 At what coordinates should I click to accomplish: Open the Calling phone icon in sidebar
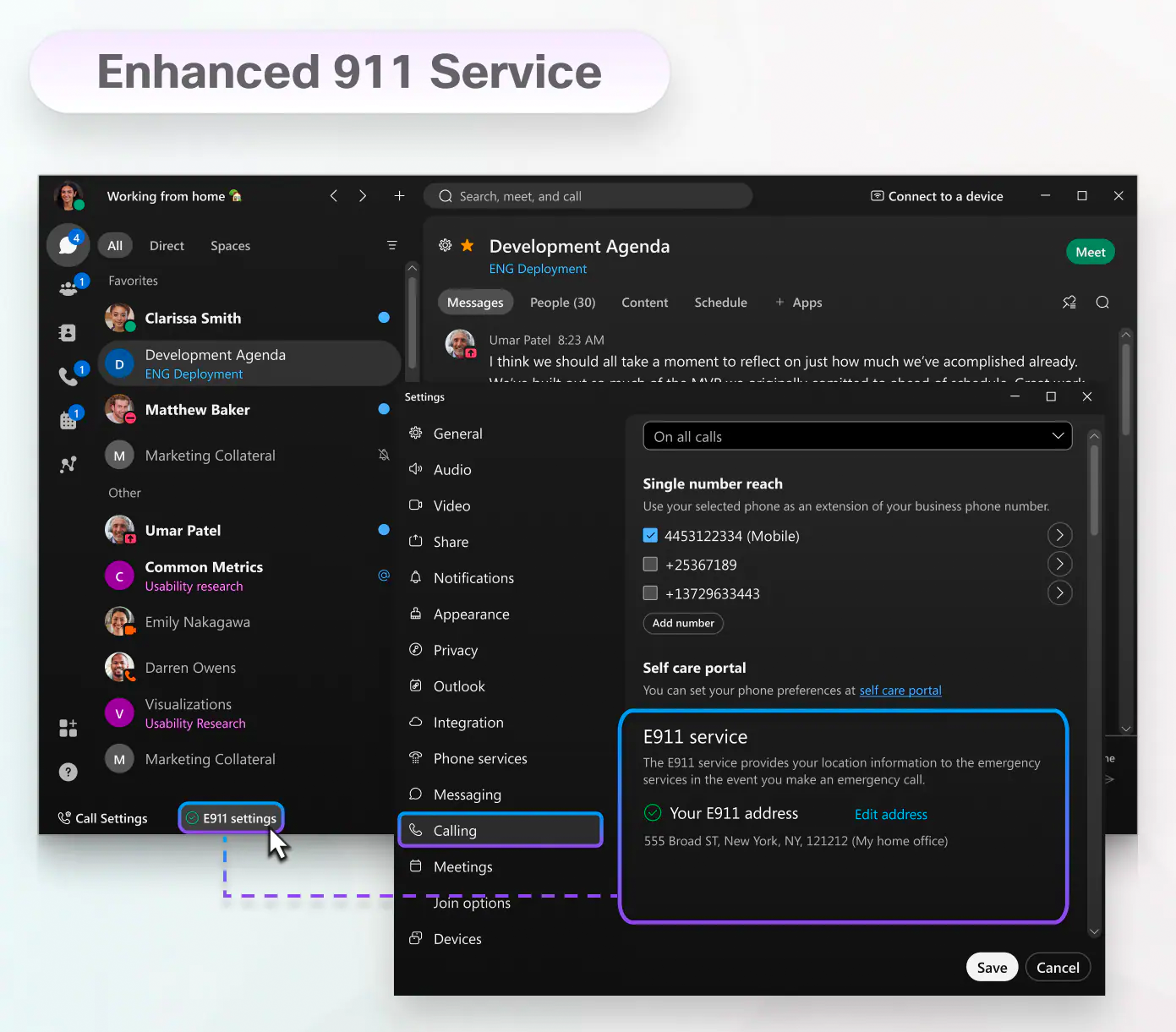(x=68, y=376)
